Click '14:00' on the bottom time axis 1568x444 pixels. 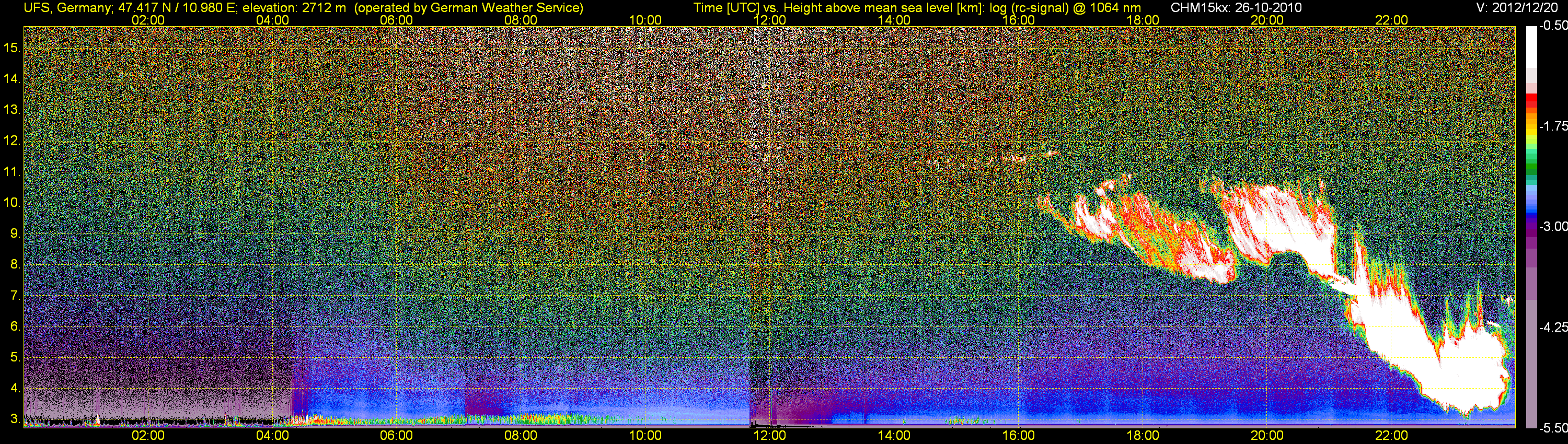pyautogui.click(x=894, y=436)
